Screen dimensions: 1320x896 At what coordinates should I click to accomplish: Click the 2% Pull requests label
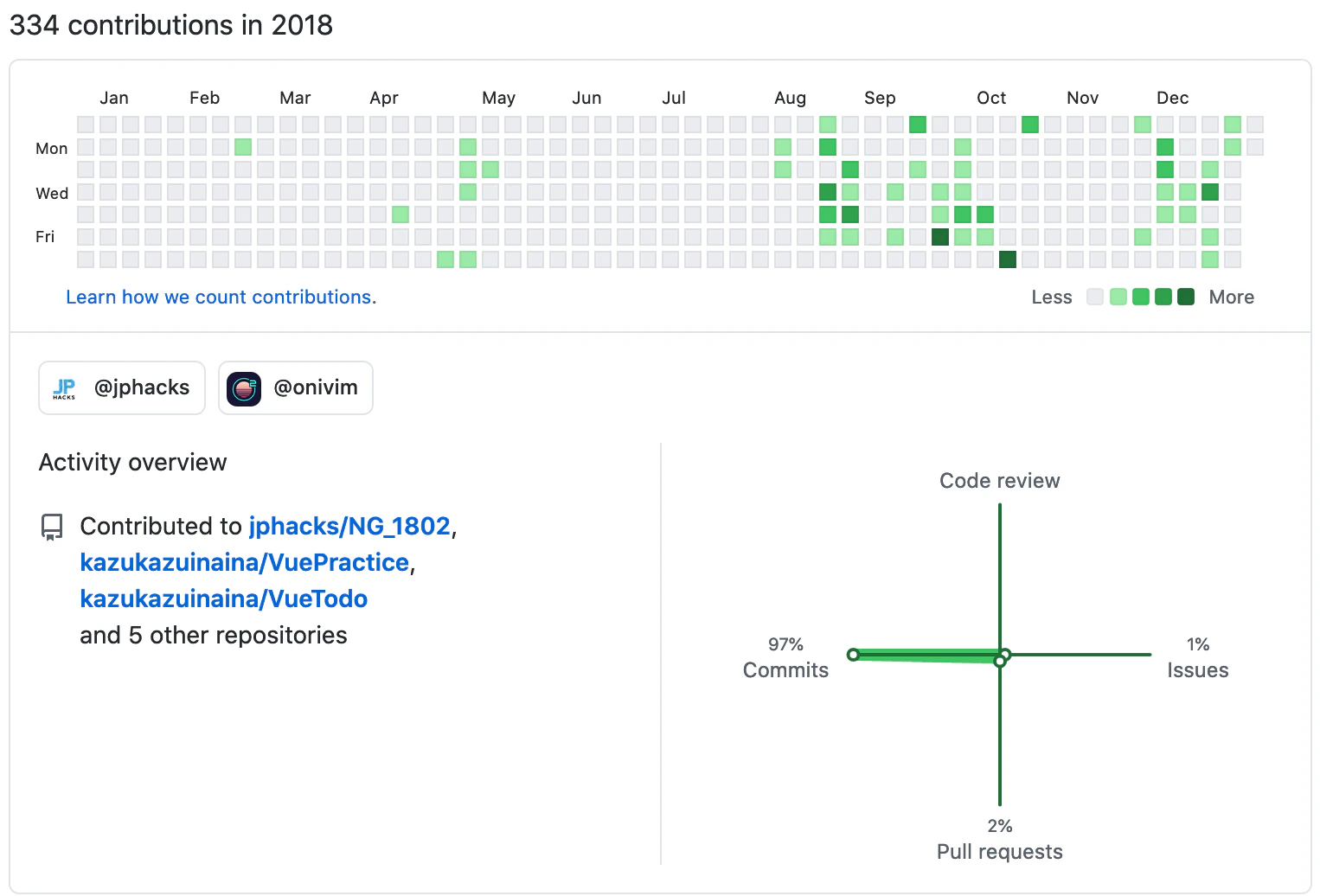coord(999,839)
